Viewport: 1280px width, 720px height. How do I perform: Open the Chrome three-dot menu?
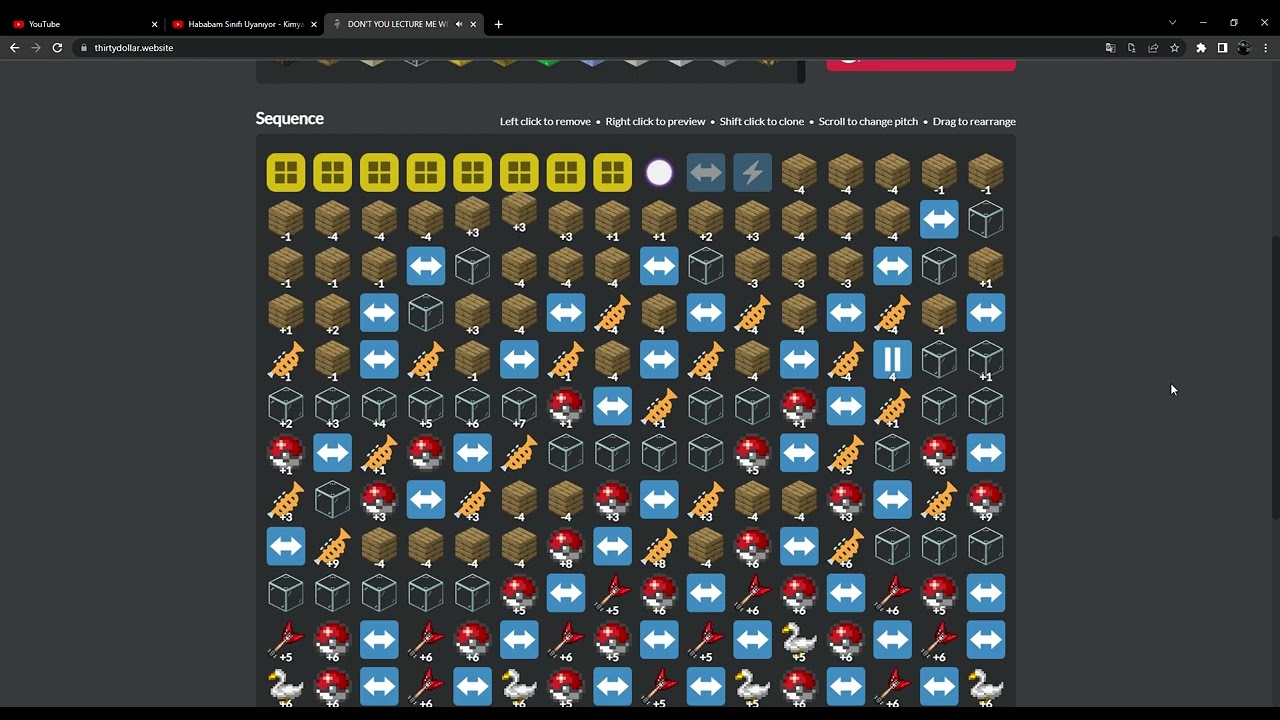(x=1266, y=48)
